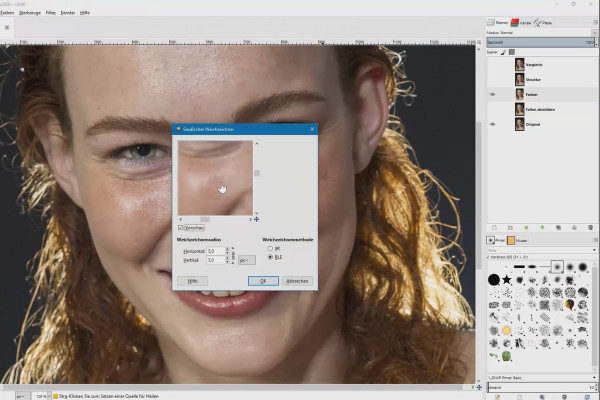600x400 pixels.
Task: Click the Deckkraft opacity slider
Action: (540, 42)
